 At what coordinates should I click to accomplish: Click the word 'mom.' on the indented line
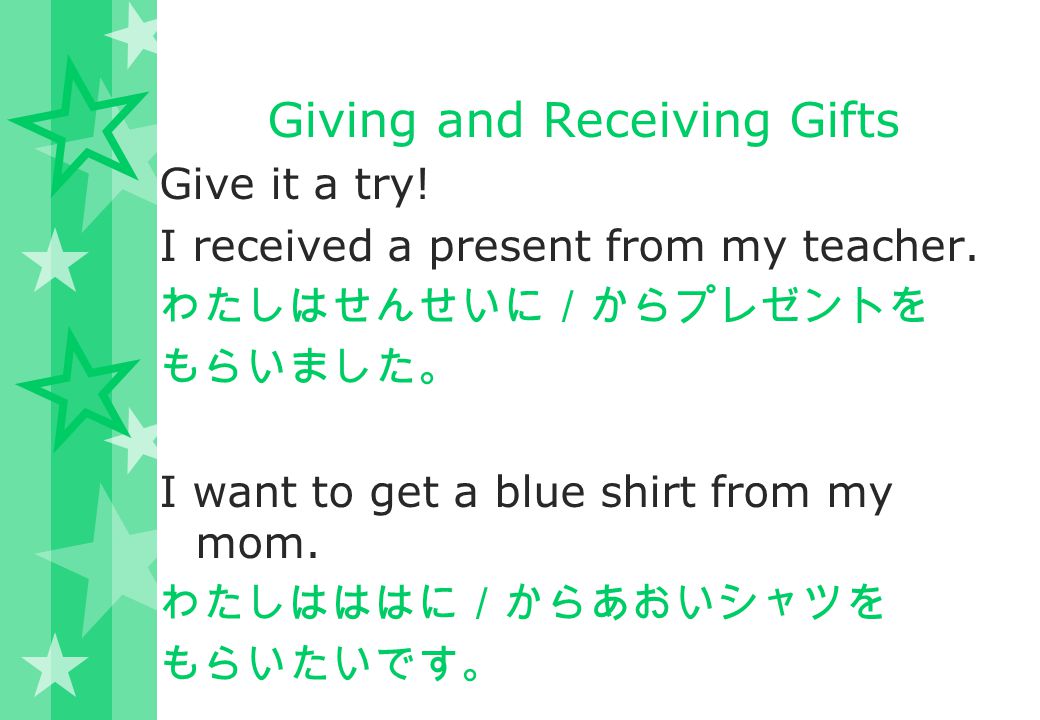[257, 545]
